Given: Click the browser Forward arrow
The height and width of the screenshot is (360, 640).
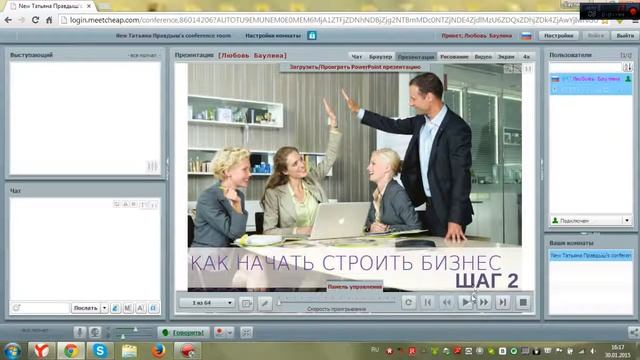Looking at the screenshot, I should (22, 20).
